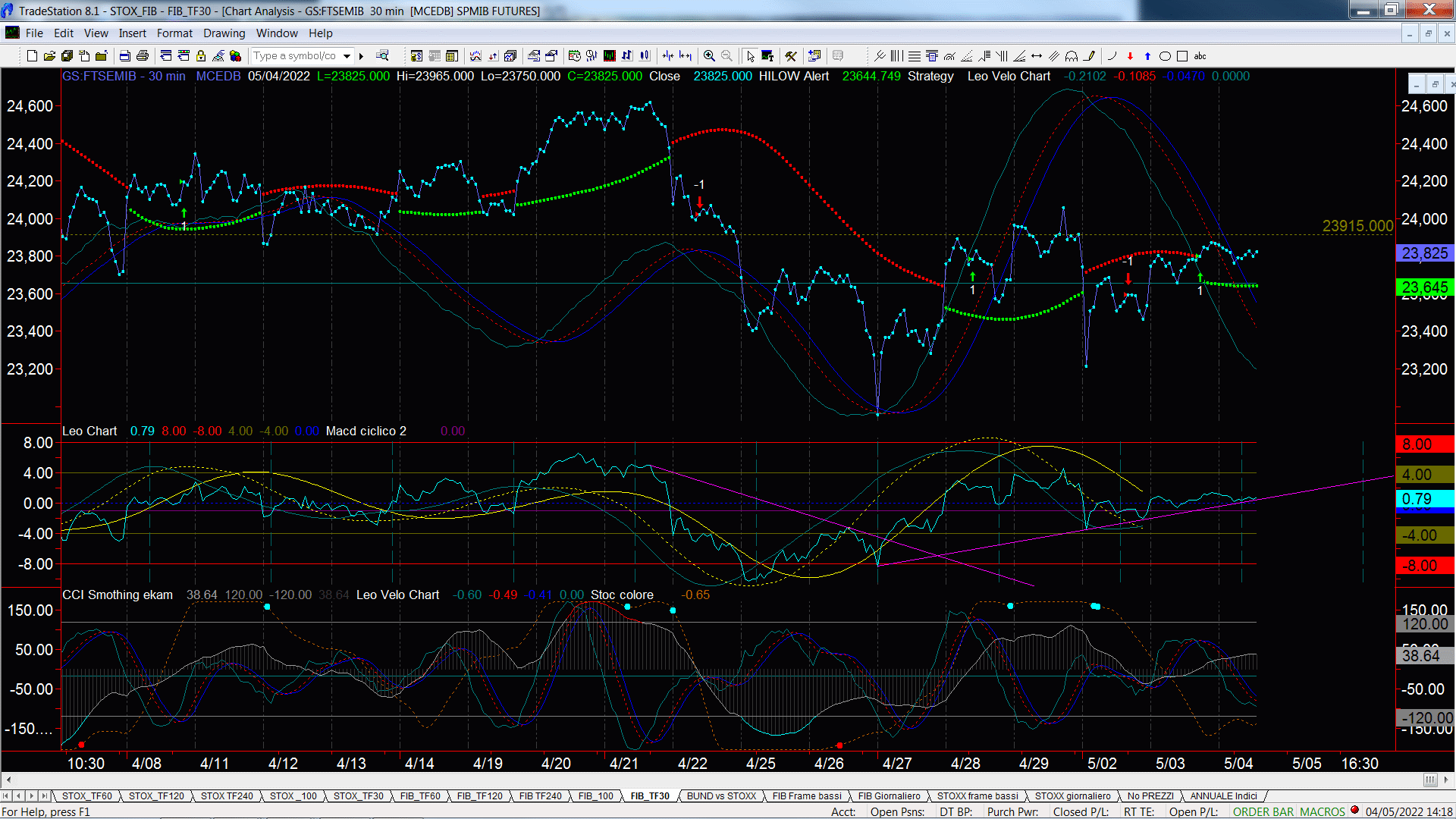Open the File menu

[34, 33]
